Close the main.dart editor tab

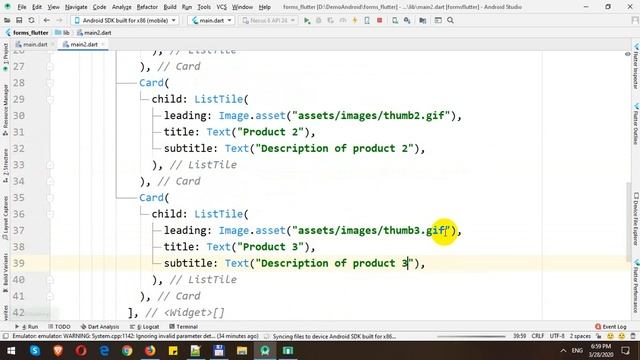click(x=53, y=44)
